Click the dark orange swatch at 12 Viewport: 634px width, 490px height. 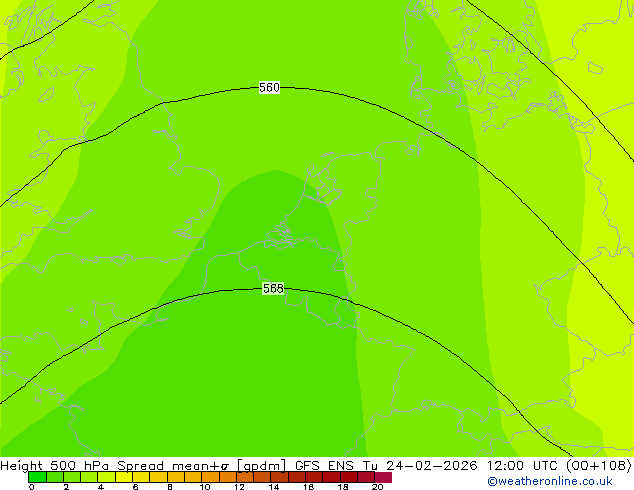click(245, 478)
